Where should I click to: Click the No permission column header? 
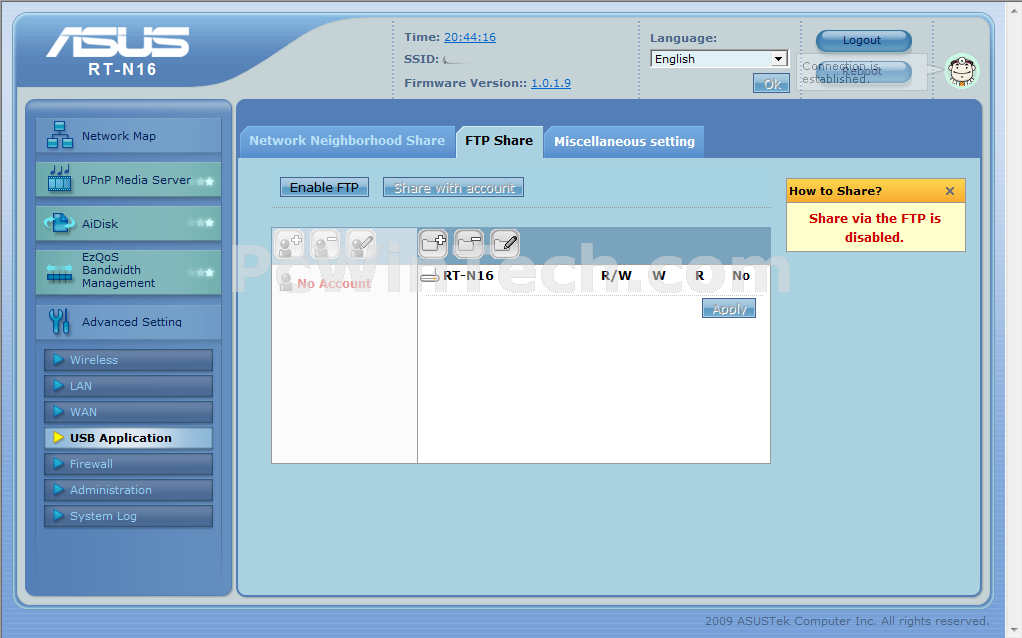pyautogui.click(x=741, y=276)
